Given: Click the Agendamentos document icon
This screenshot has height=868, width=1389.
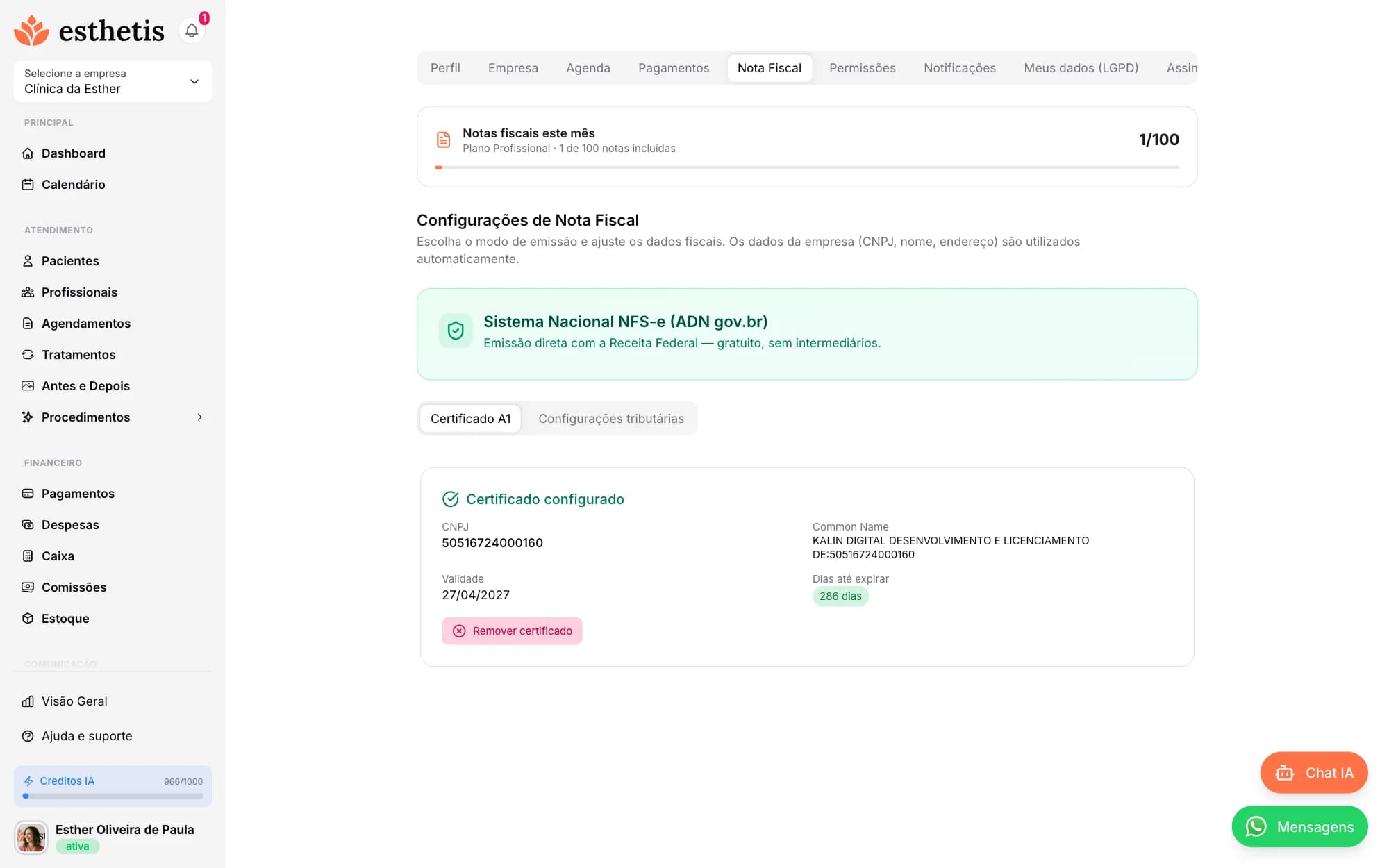Looking at the screenshot, I should 28,324.
